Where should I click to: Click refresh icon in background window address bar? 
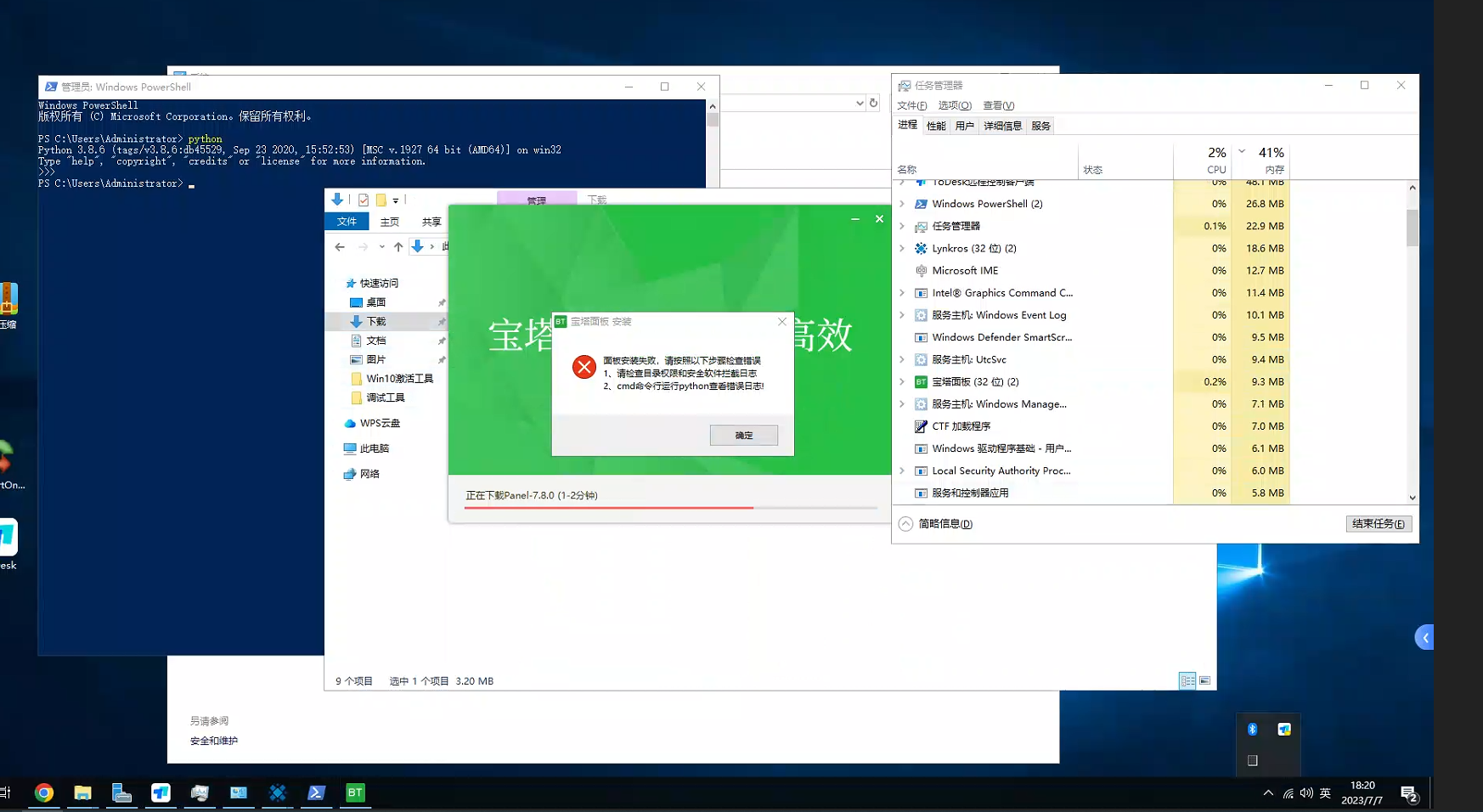873,103
